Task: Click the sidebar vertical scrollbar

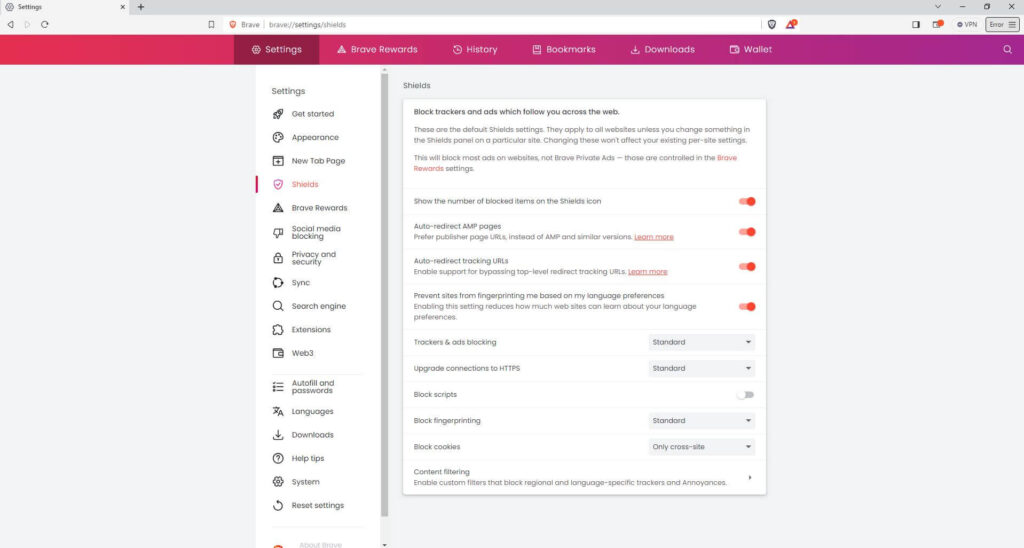Action: (385, 294)
